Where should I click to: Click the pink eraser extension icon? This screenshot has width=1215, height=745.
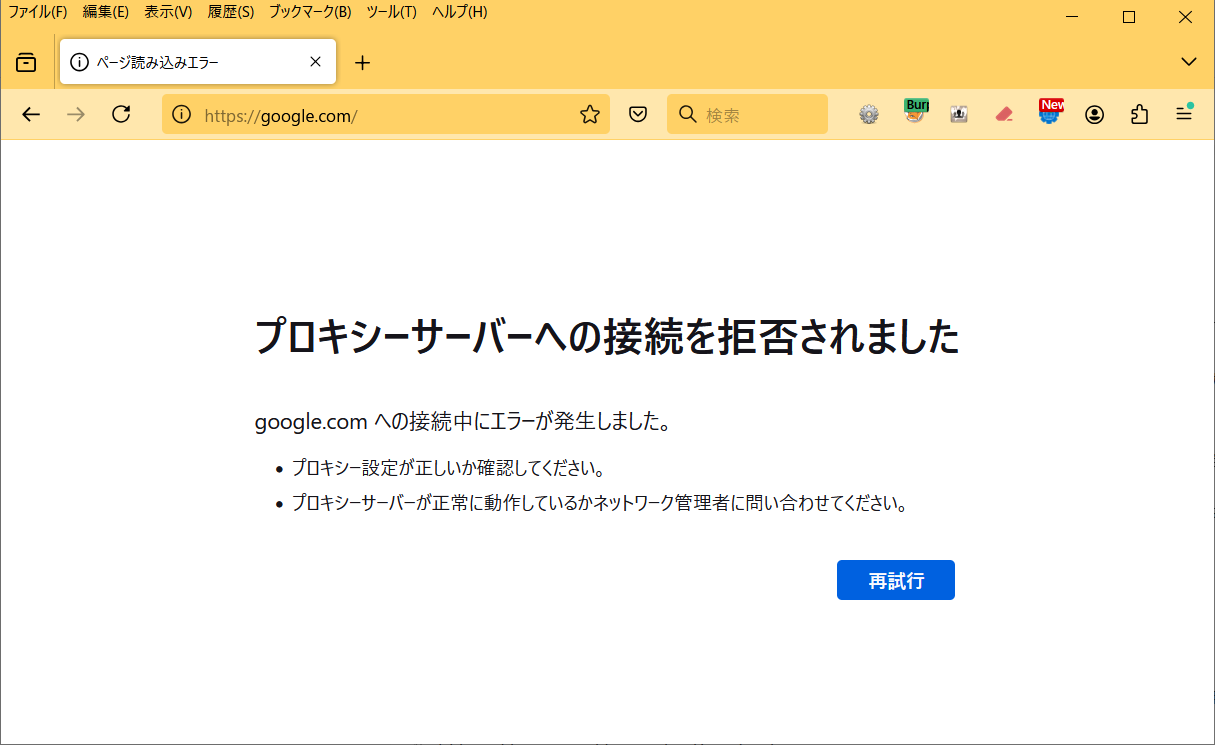click(1005, 115)
